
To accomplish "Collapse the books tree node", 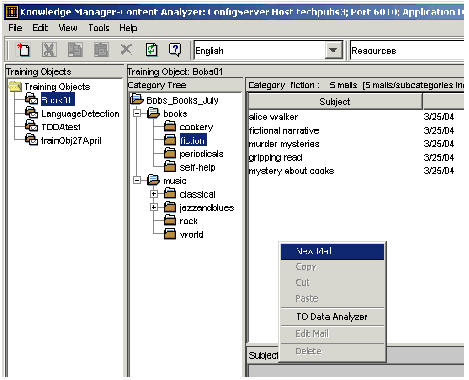I will [137, 113].
